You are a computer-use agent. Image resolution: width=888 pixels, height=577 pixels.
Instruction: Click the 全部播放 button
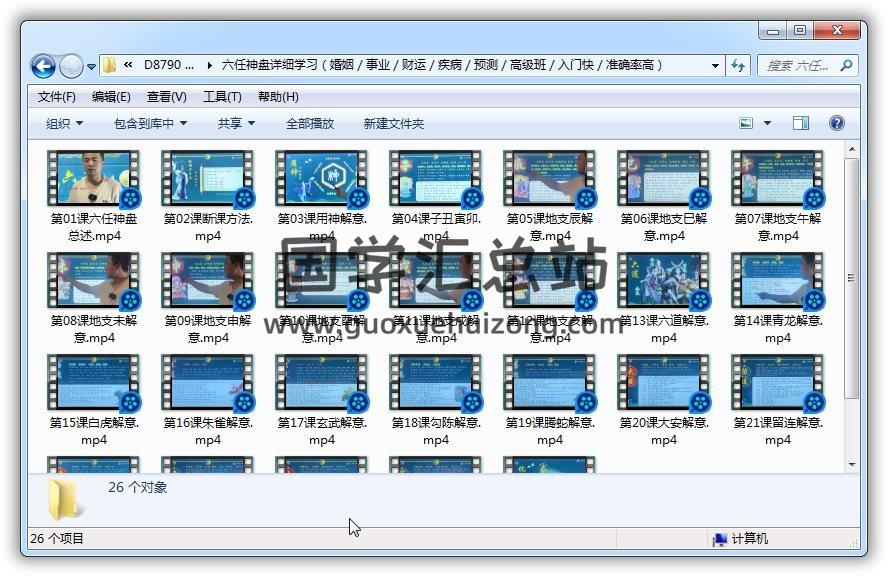pyautogui.click(x=310, y=123)
